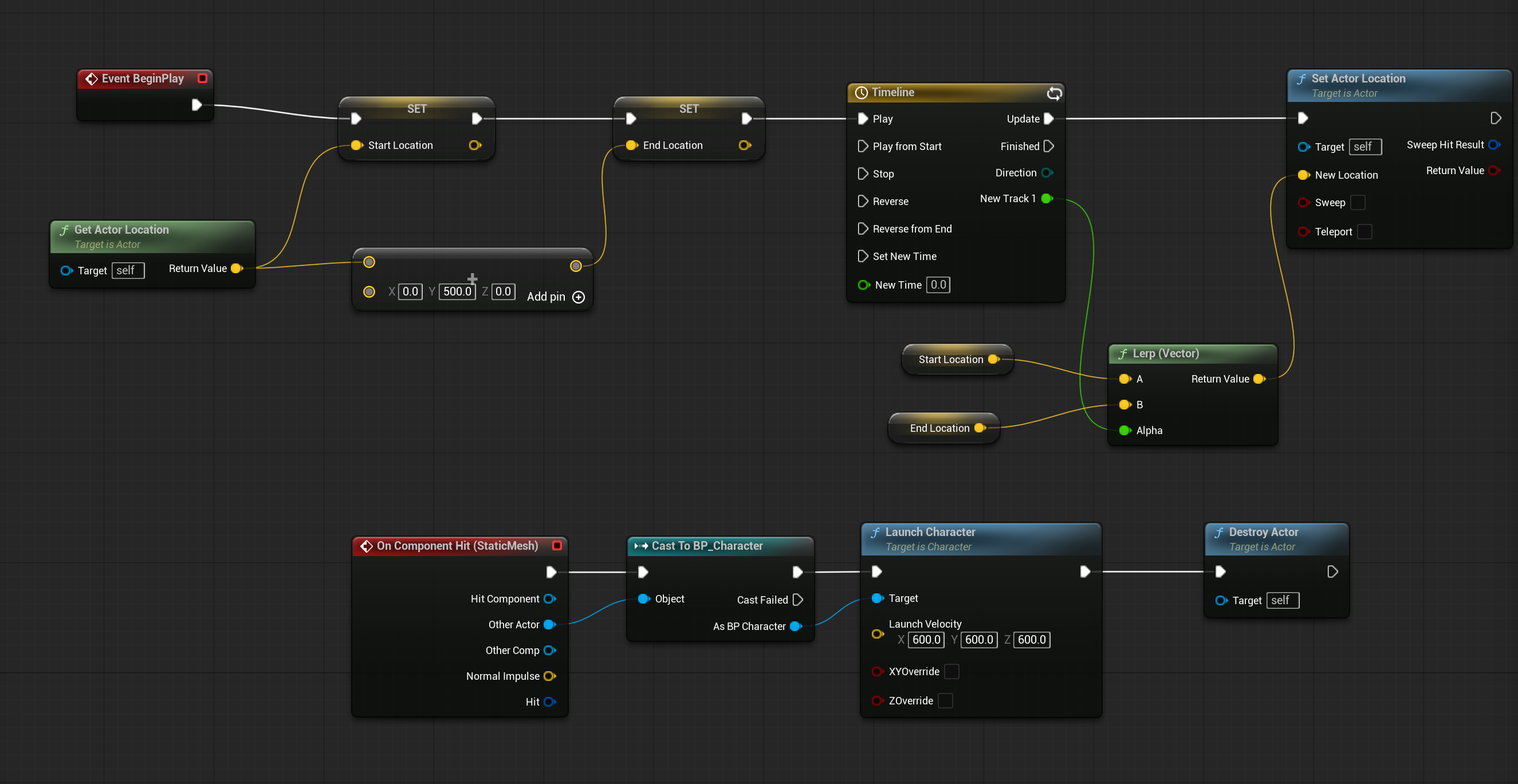Click New Location pin on Set Actor Location
The height and width of the screenshot is (784, 1518).
tap(1304, 175)
